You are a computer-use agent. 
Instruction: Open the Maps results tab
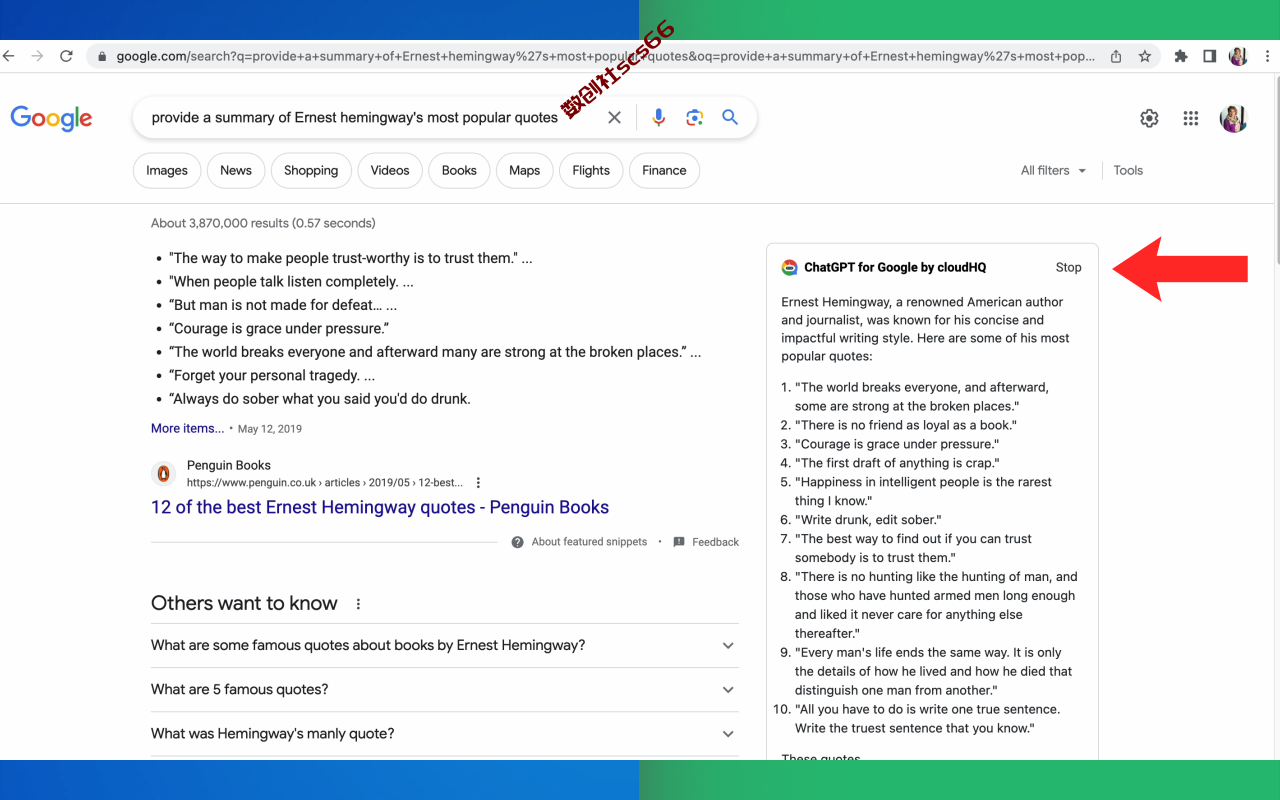click(524, 170)
